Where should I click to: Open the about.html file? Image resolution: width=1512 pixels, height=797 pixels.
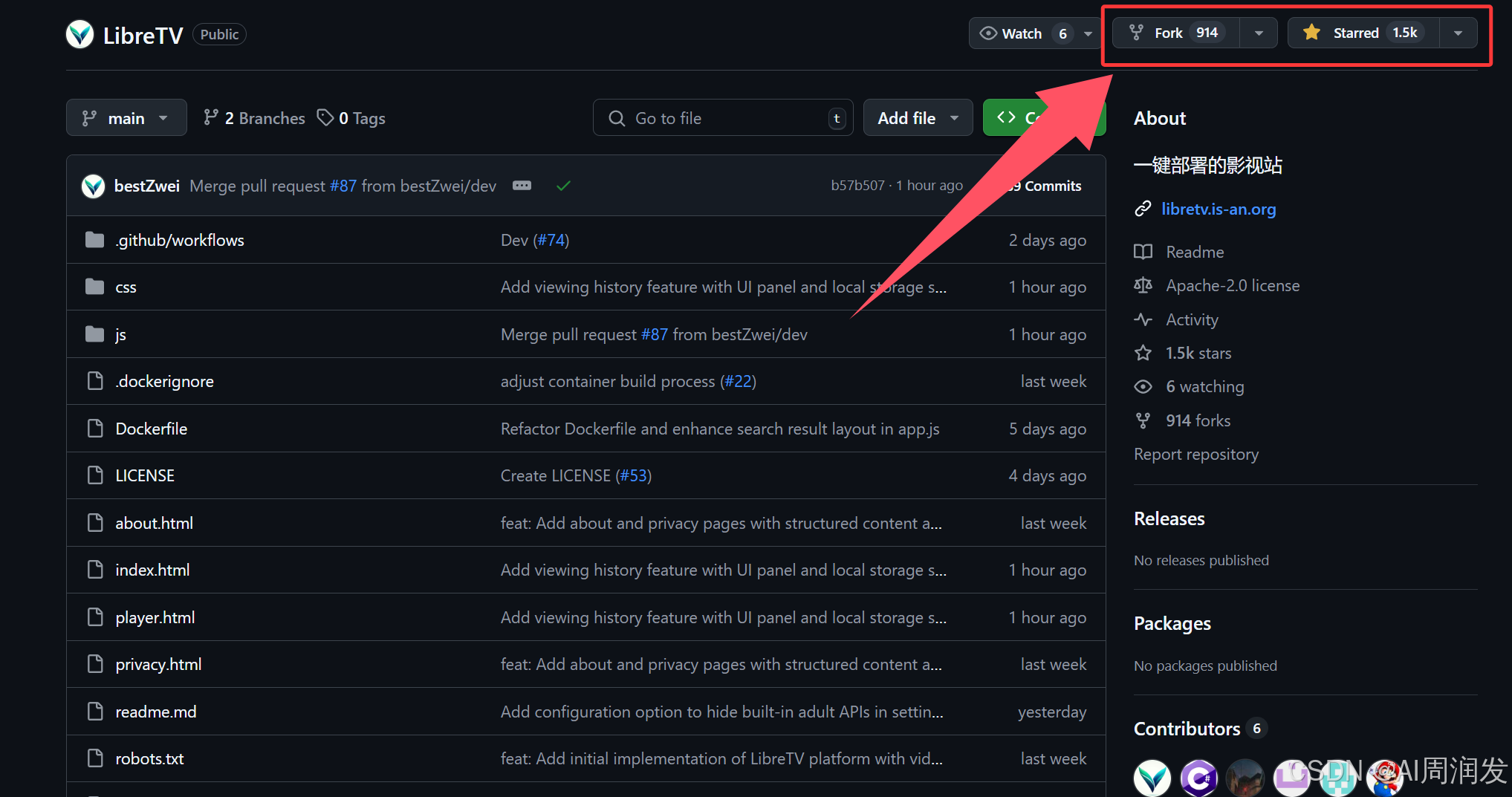pyautogui.click(x=154, y=523)
